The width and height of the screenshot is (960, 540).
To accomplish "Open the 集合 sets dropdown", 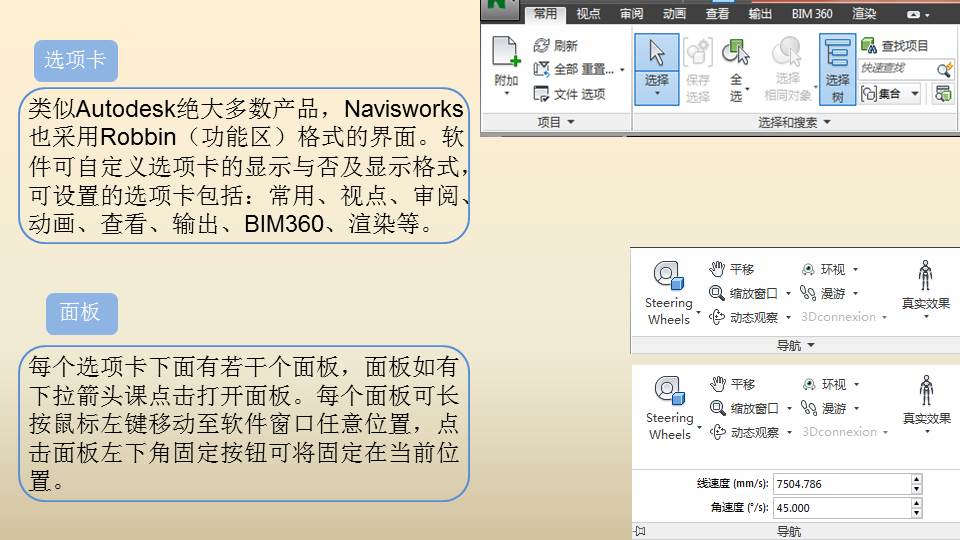I will coord(890,94).
